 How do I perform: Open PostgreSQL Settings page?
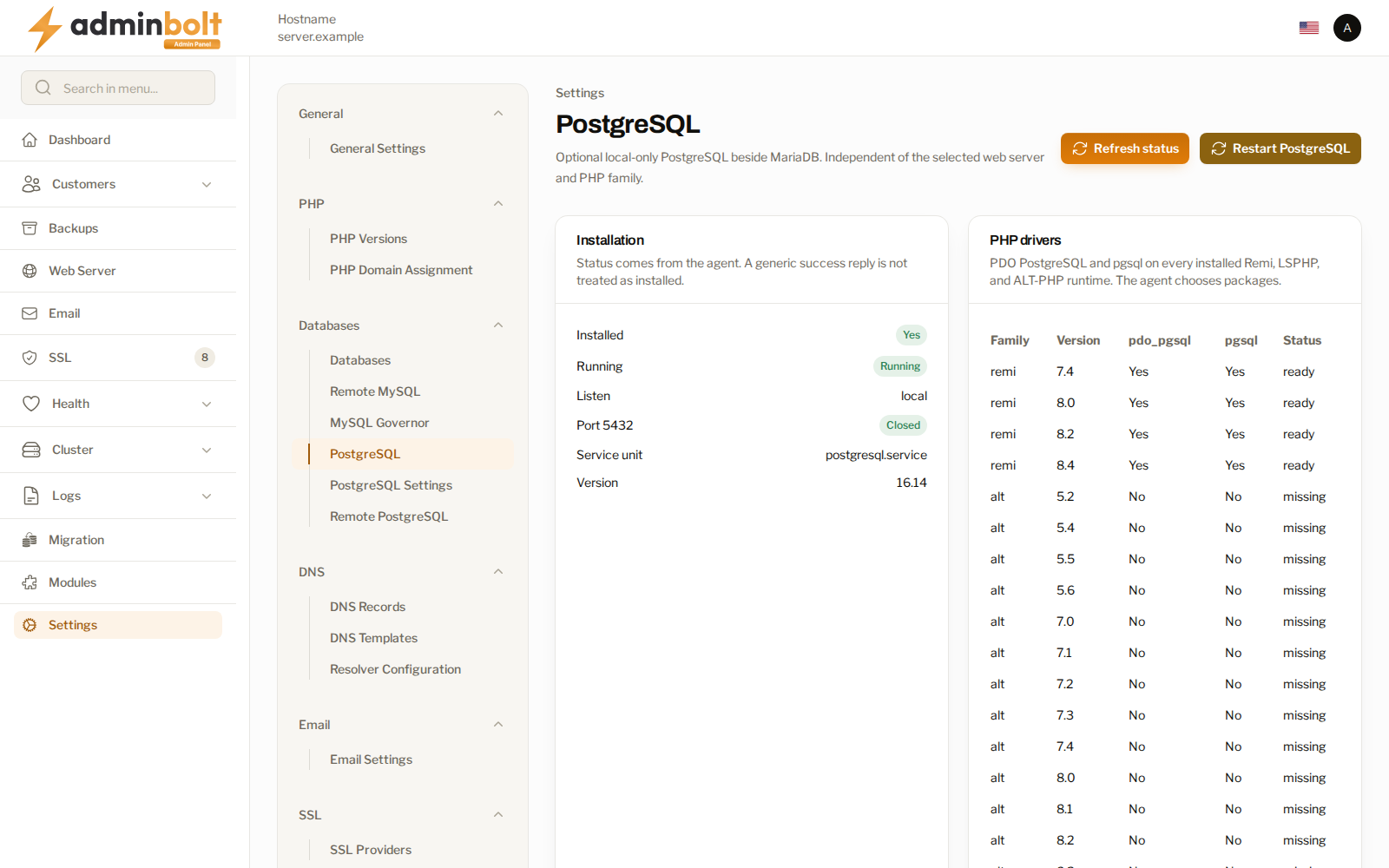point(391,485)
